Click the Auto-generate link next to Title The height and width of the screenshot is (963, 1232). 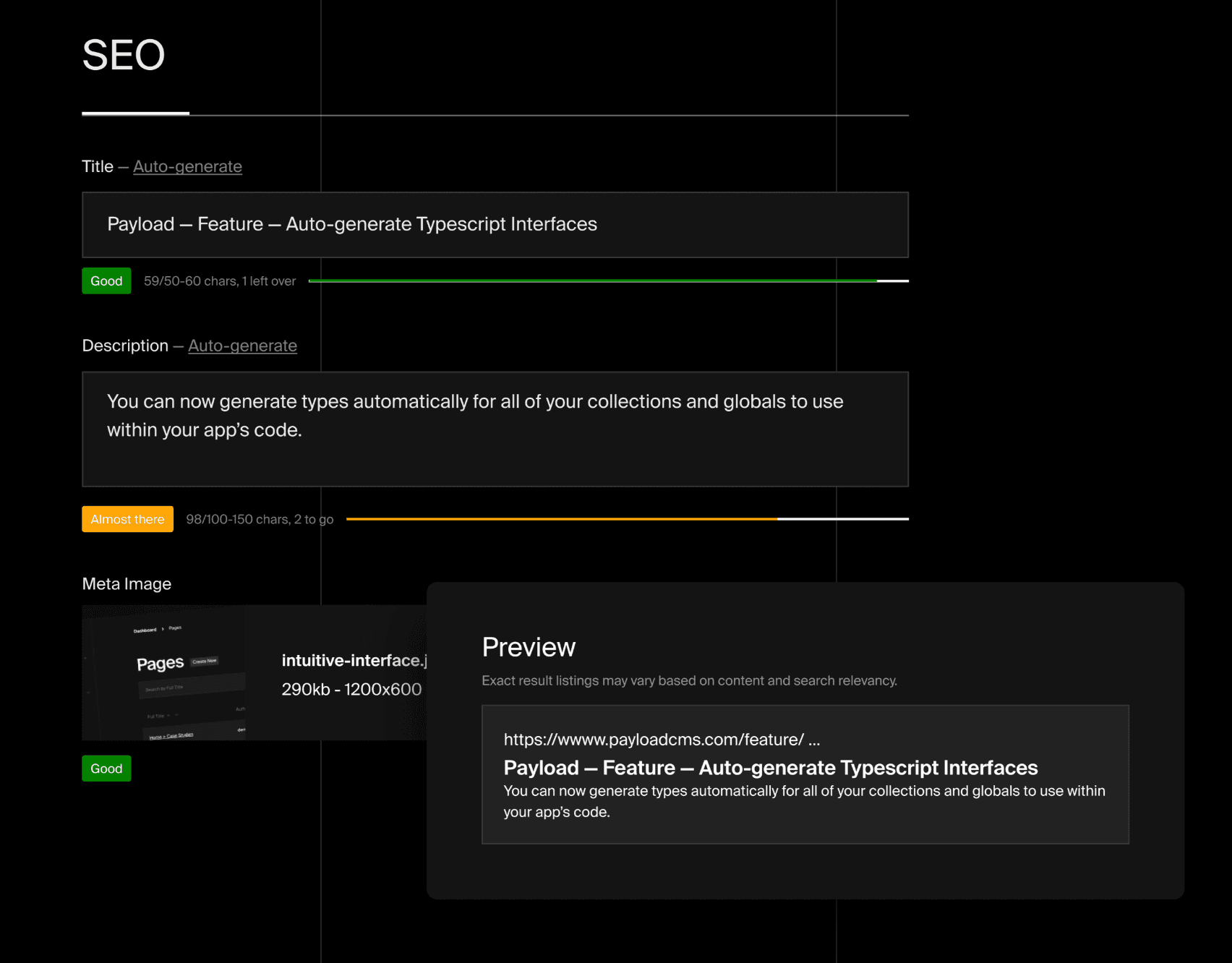pyautogui.click(x=187, y=166)
